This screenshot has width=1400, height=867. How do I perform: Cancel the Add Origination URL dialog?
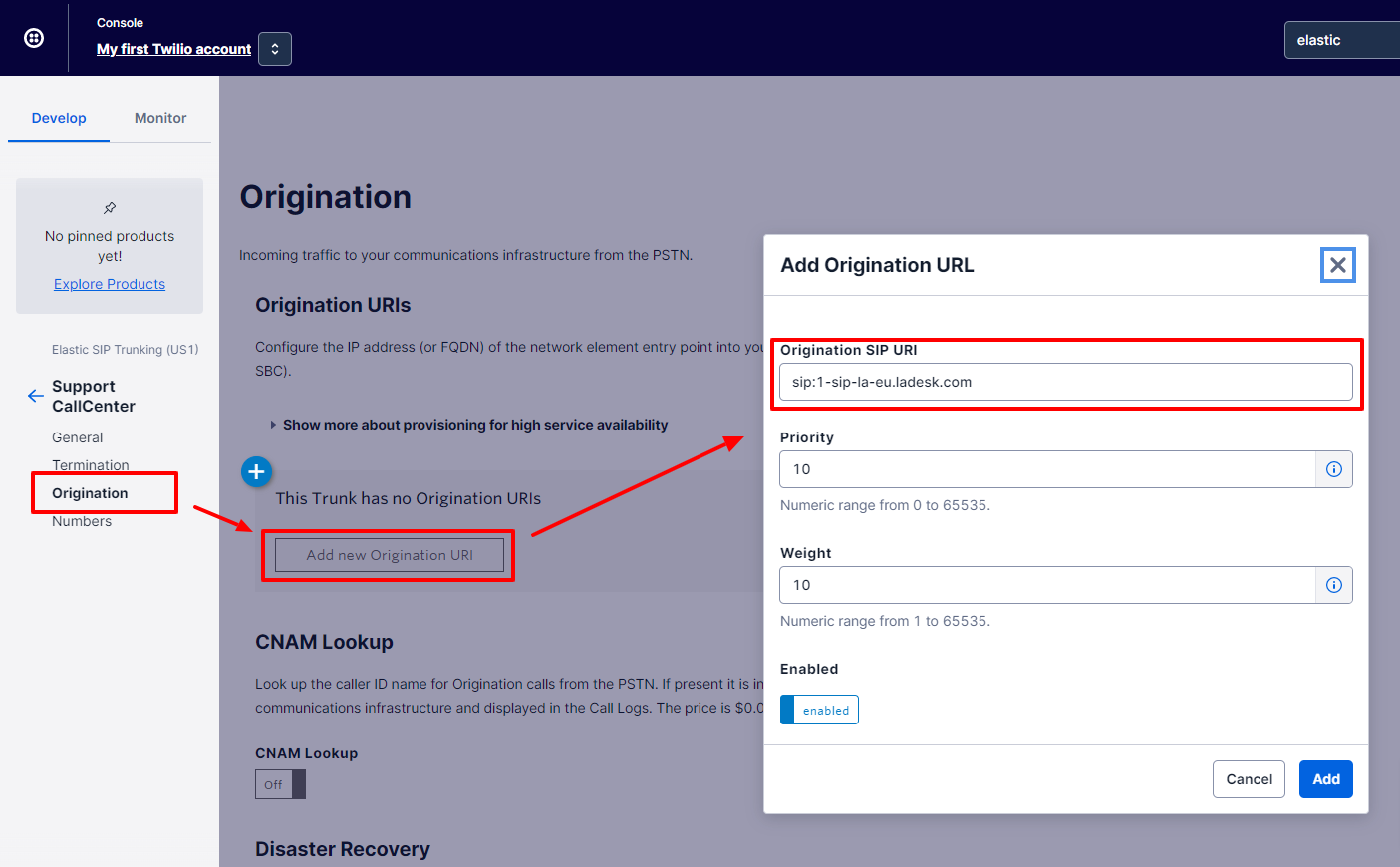coord(1248,779)
